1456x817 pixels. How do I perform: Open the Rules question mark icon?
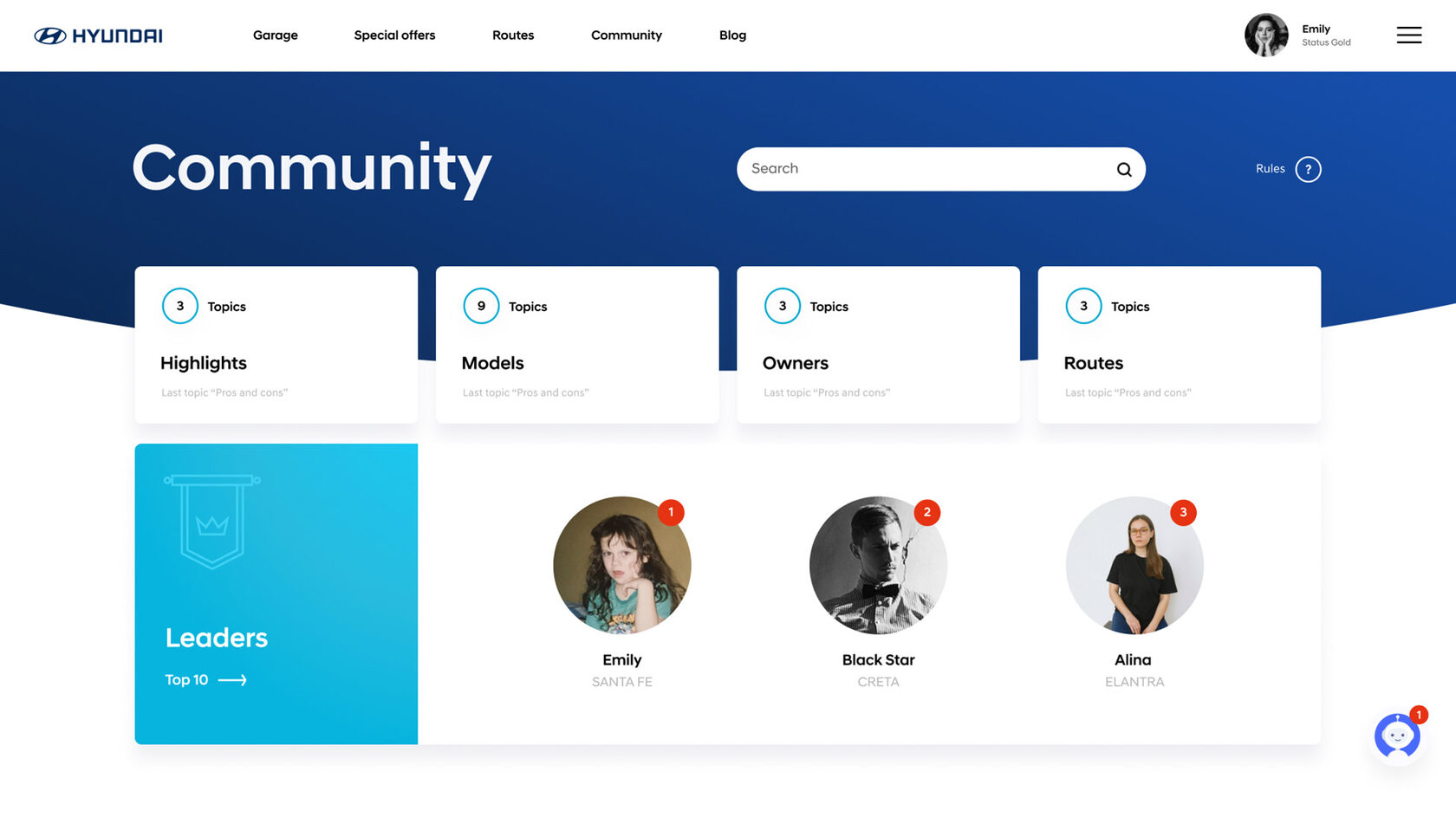(1308, 169)
